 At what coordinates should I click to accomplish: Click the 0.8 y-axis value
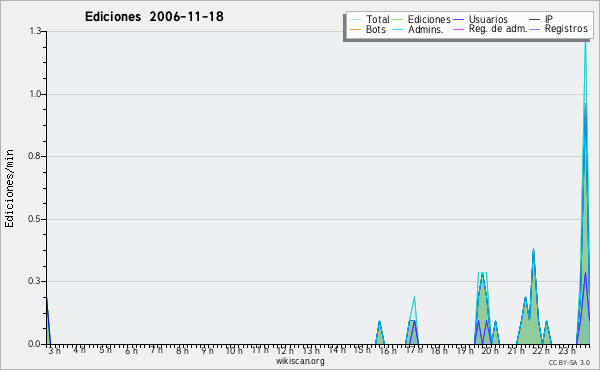(x=34, y=156)
